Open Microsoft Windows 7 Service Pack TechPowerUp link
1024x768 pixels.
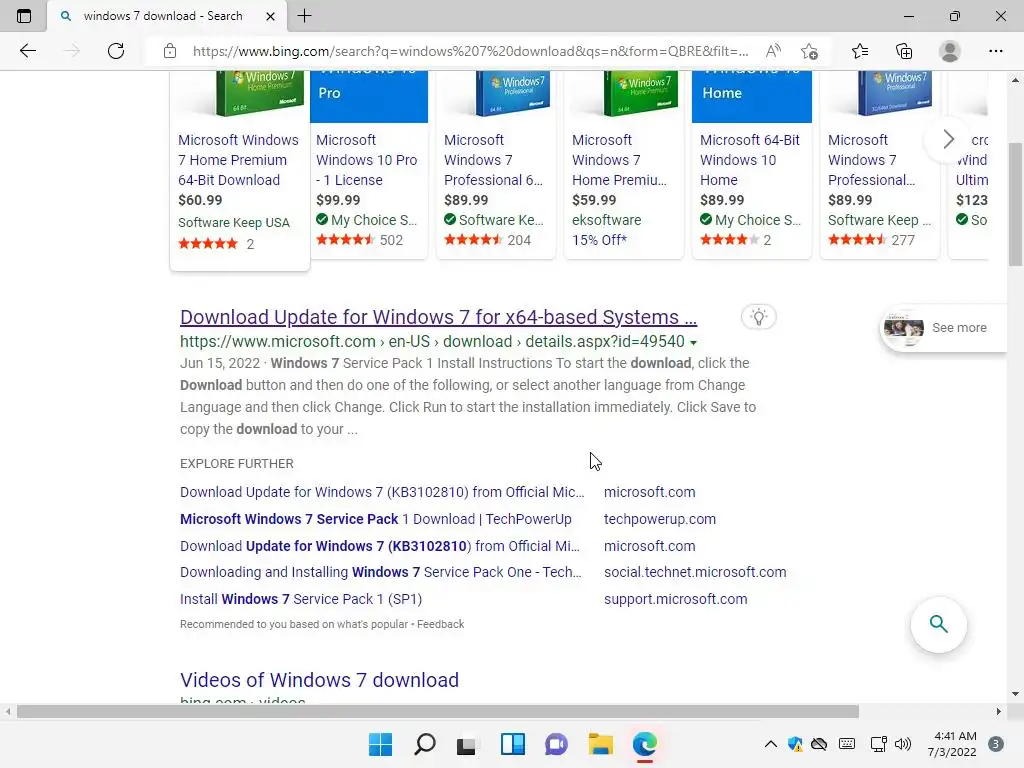(376, 519)
